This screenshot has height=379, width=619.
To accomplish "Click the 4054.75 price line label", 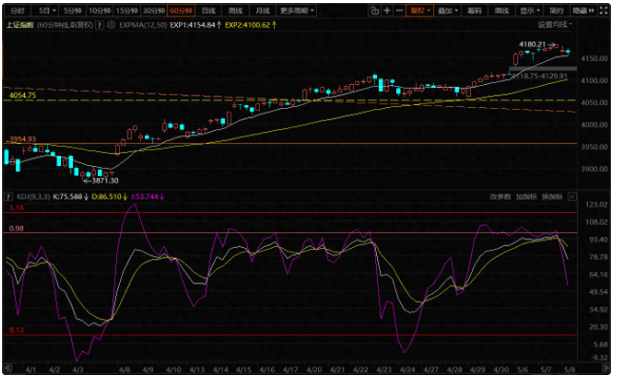I will [23, 96].
